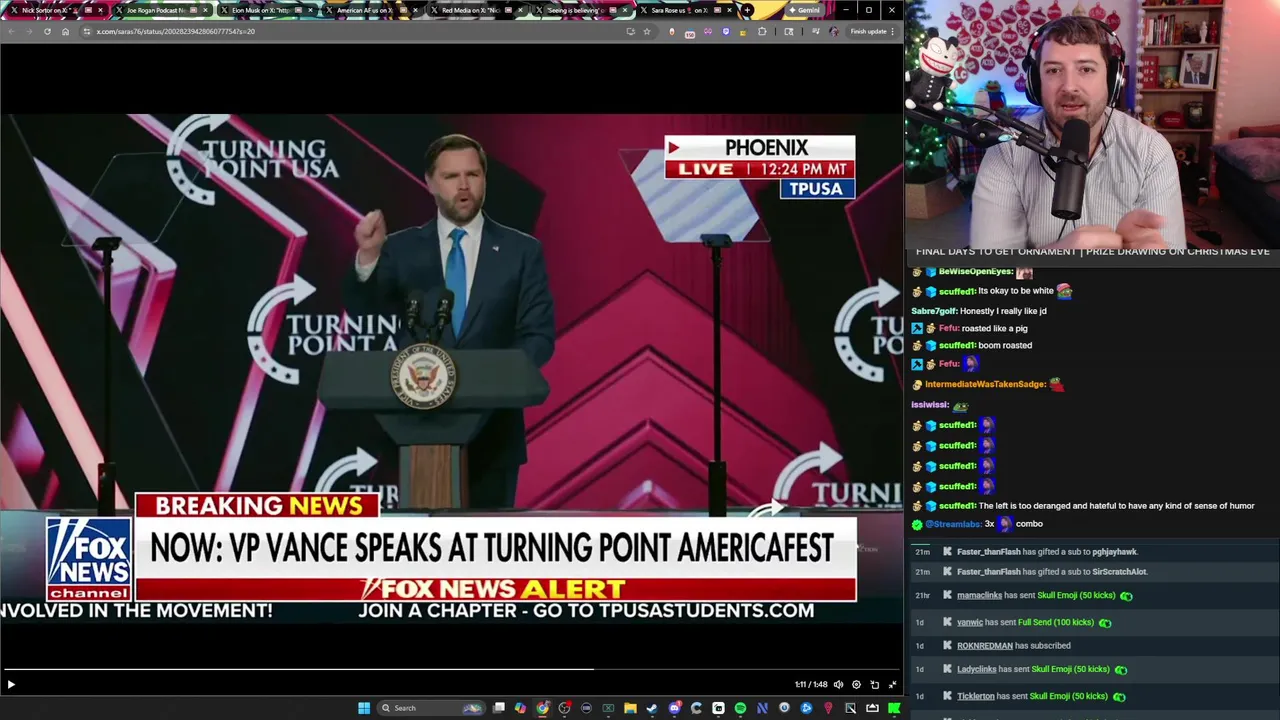The height and width of the screenshot is (720, 1280).
Task: Switch to the Joe Rogan Podcast tab
Action: point(160,10)
